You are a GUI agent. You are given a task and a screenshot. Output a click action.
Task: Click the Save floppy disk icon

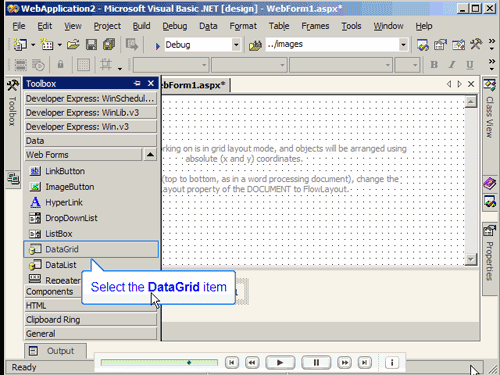91,44
